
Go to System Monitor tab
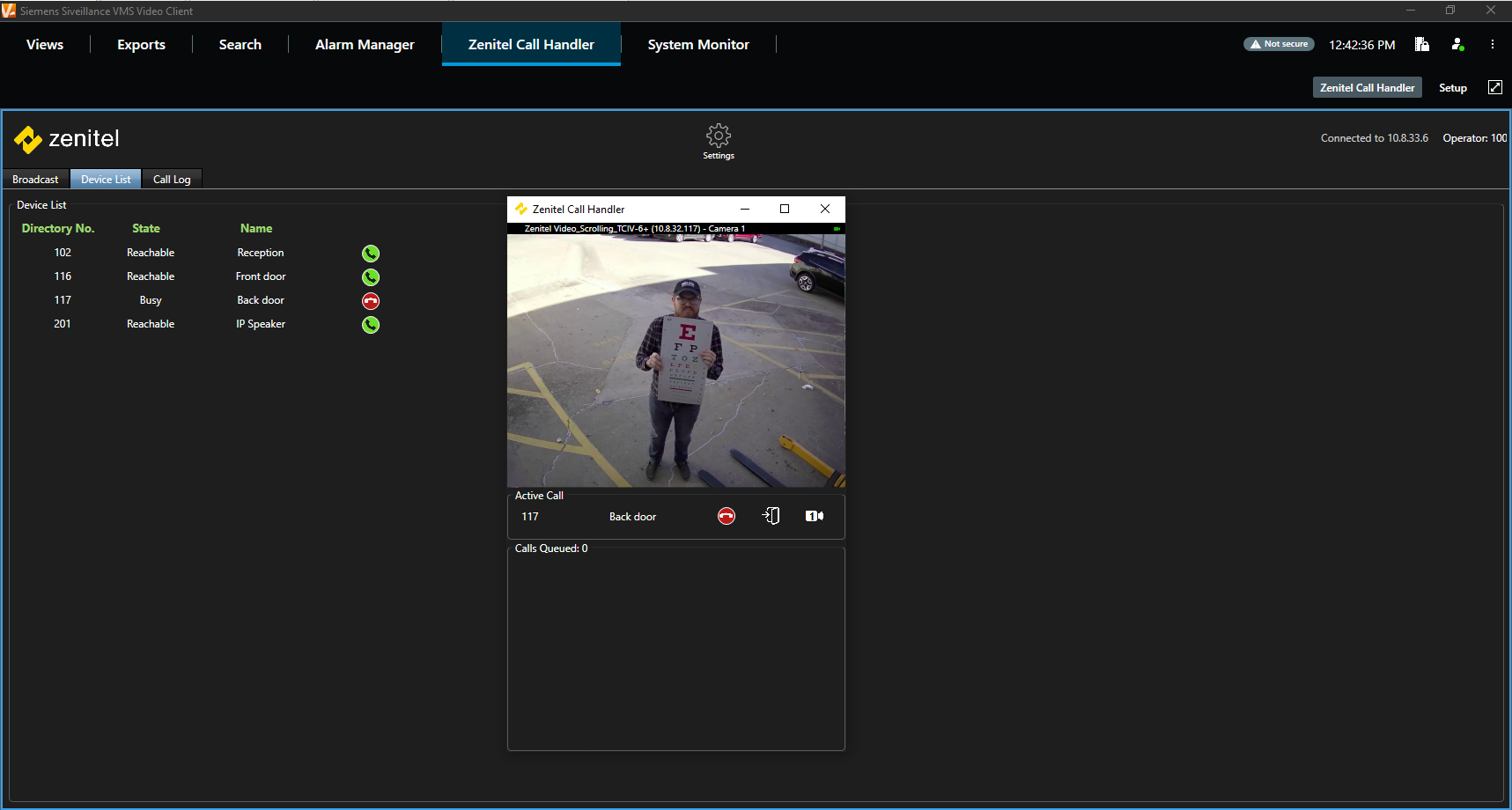pyautogui.click(x=698, y=45)
